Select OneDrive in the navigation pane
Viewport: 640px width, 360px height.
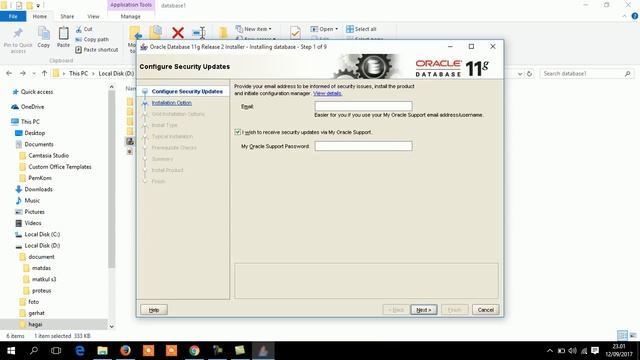[32, 107]
